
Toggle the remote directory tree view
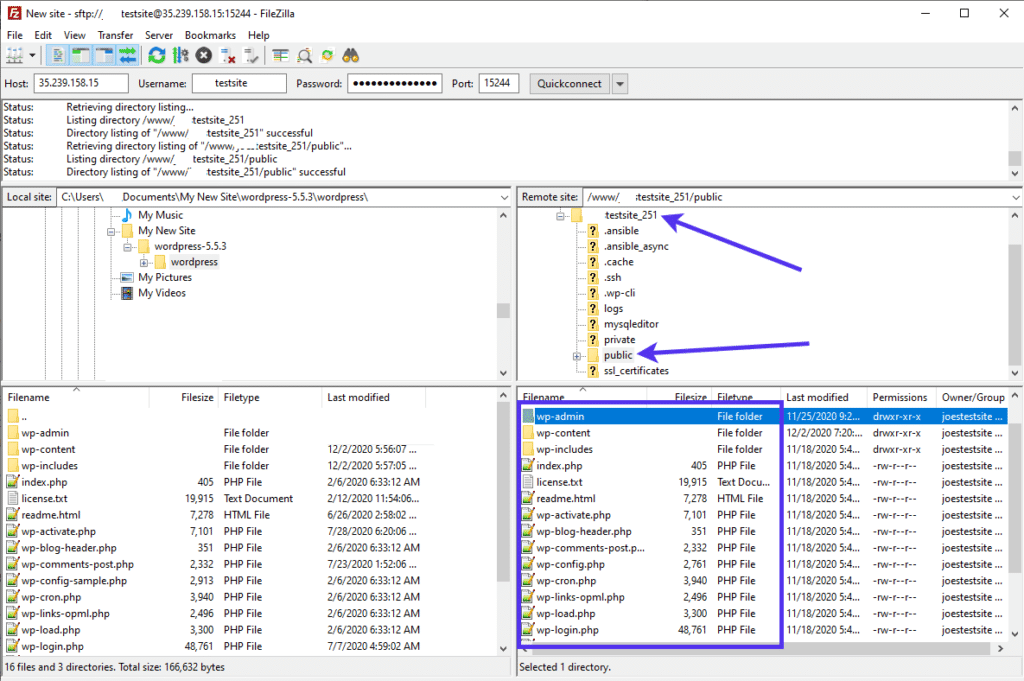click(103, 55)
